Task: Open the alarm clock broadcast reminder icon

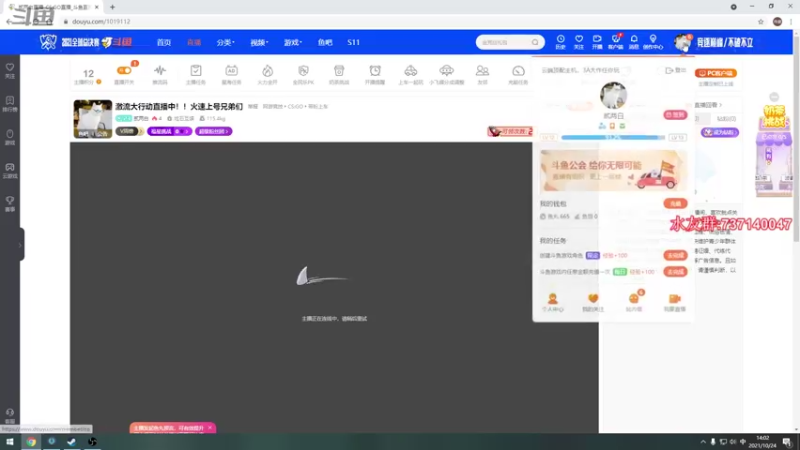Action: click(375, 70)
